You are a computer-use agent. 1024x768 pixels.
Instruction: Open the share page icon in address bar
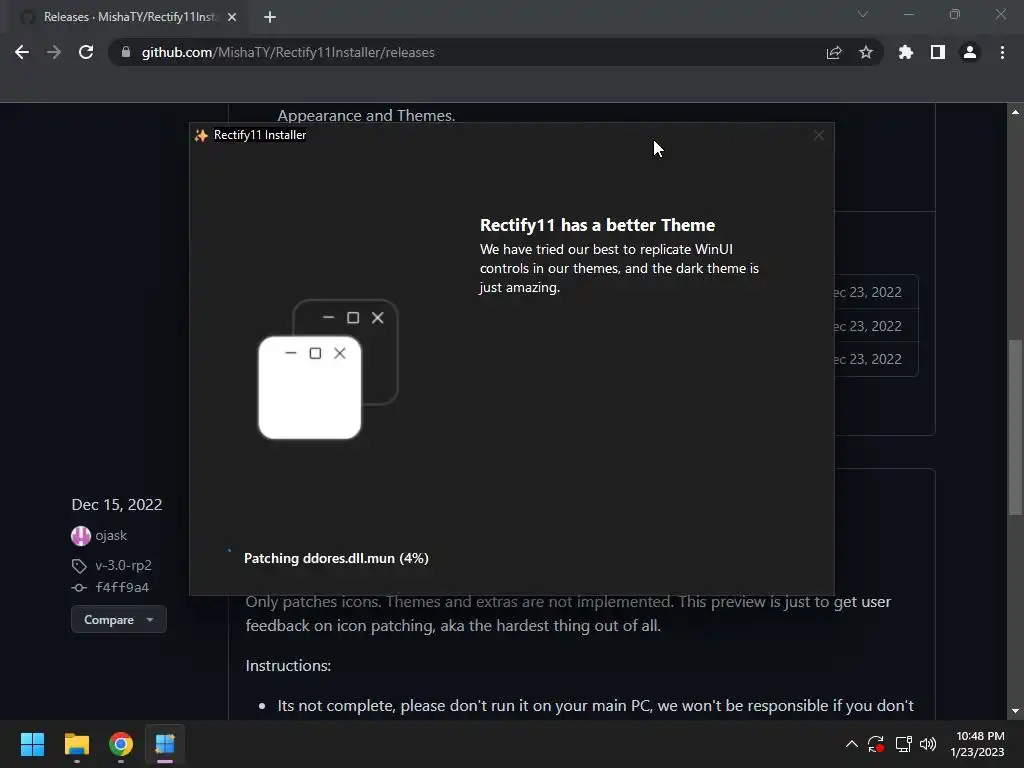coord(834,52)
